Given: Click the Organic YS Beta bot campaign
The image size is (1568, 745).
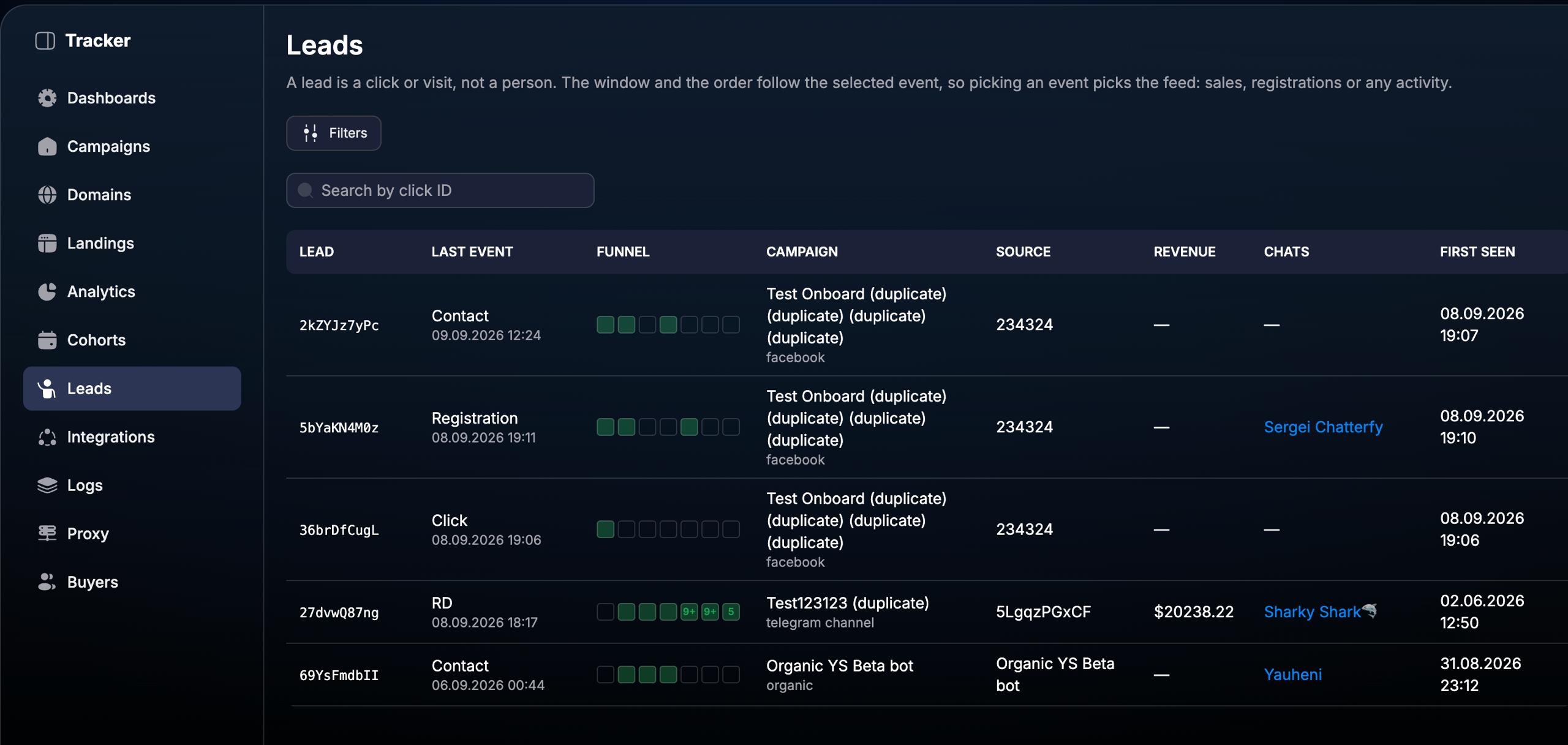Looking at the screenshot, I should tap(839, 665).
